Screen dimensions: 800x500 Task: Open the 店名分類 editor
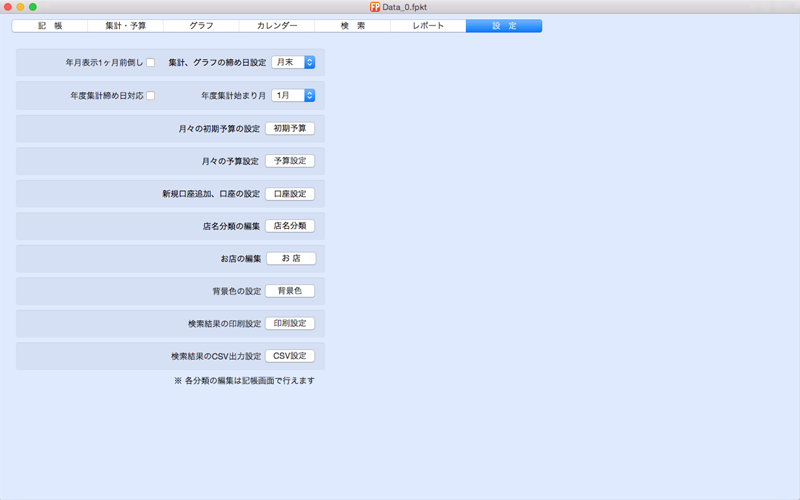click(290, 226)
